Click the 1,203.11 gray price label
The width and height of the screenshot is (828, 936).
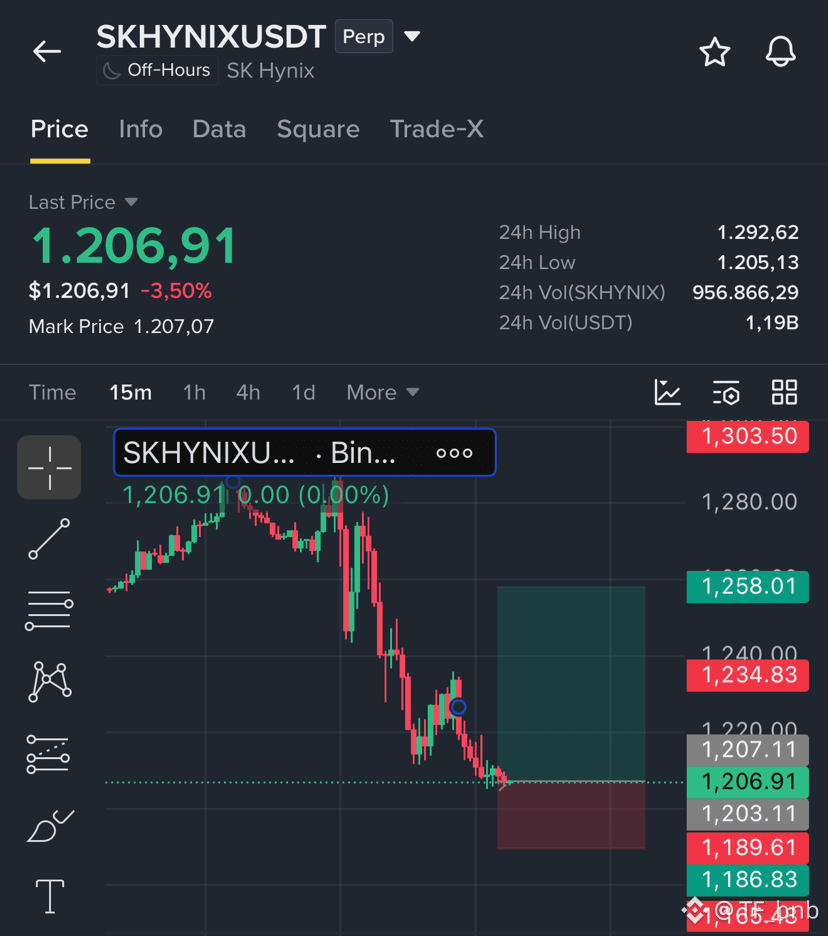tap(748, 814)
